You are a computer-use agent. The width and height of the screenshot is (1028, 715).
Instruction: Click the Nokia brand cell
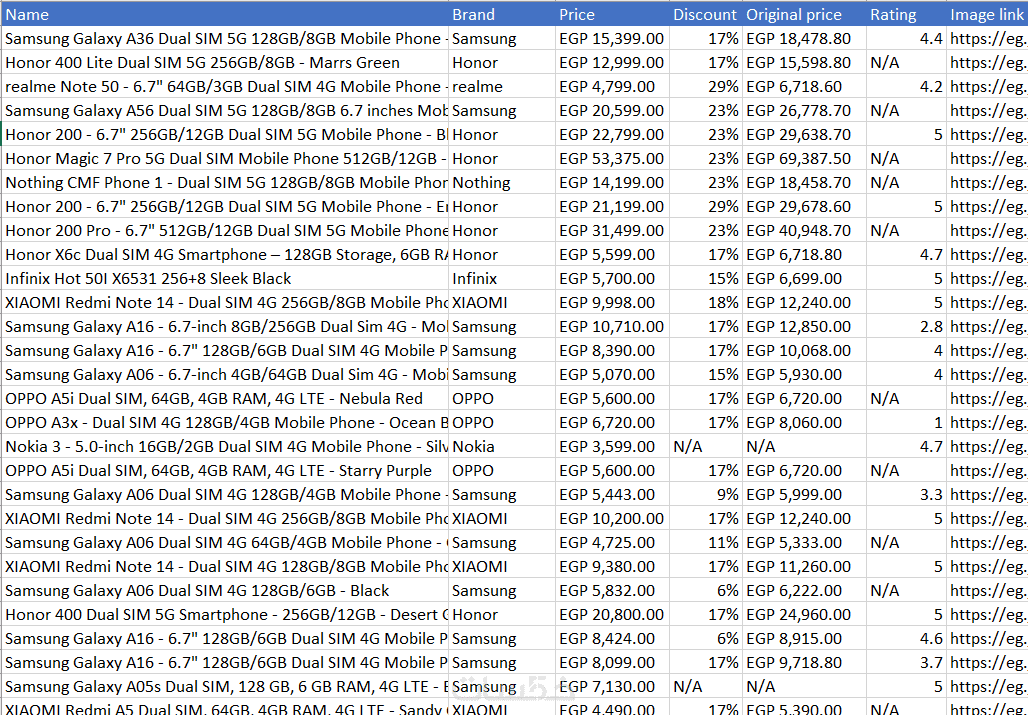(502, 447)
